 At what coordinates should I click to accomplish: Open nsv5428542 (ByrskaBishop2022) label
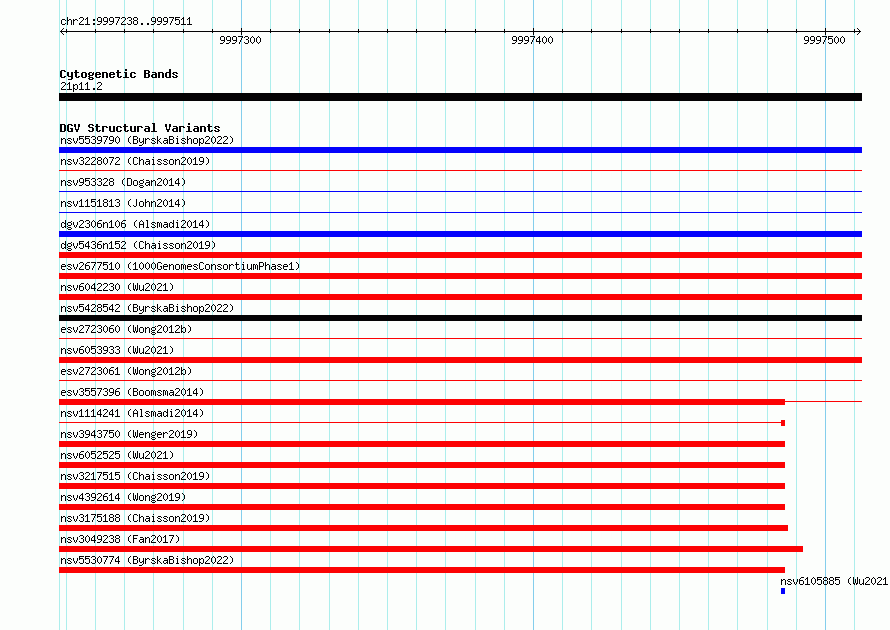tap(147, 308)
